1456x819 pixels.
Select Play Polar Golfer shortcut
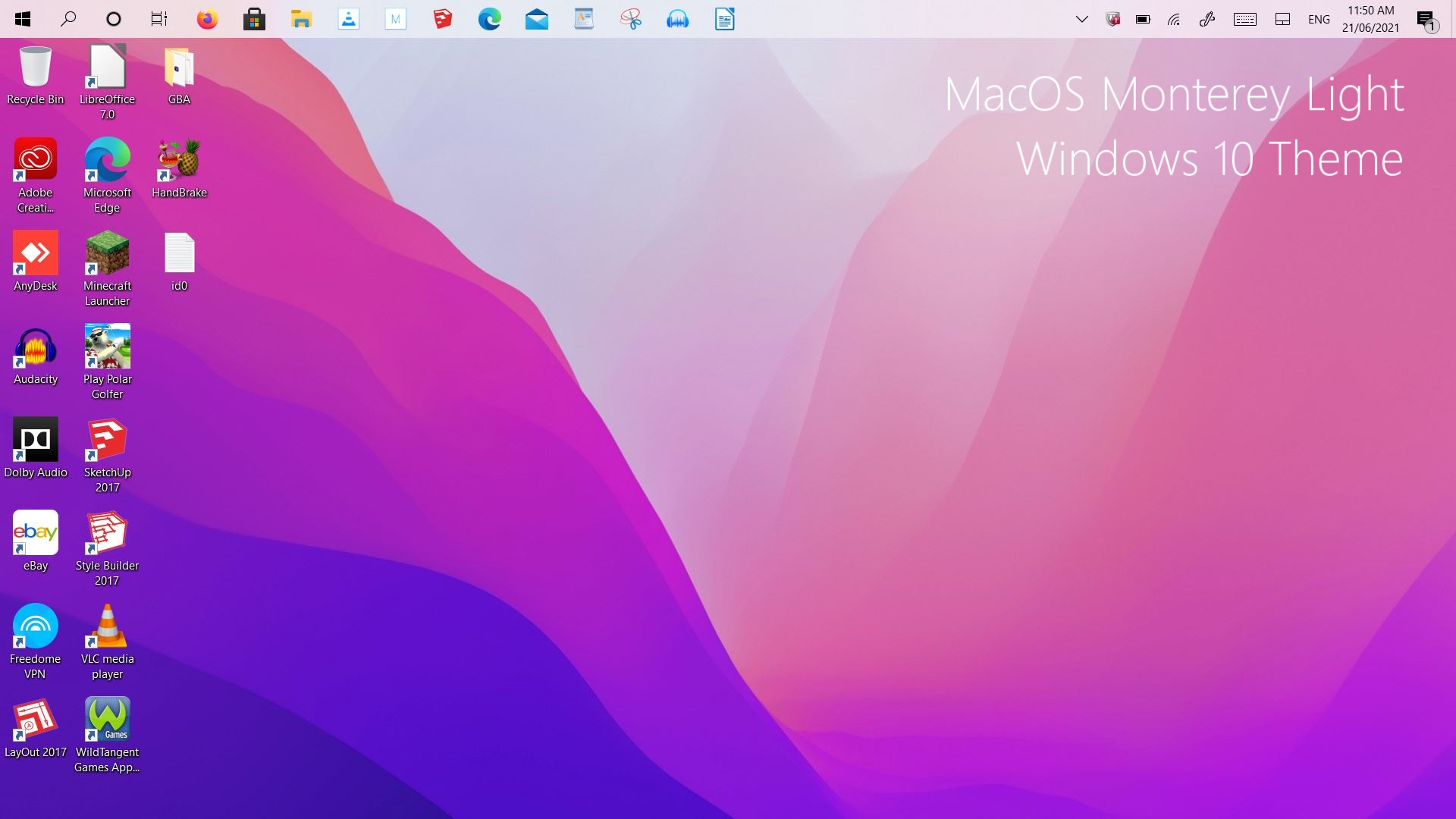click(x=107, y=362)
